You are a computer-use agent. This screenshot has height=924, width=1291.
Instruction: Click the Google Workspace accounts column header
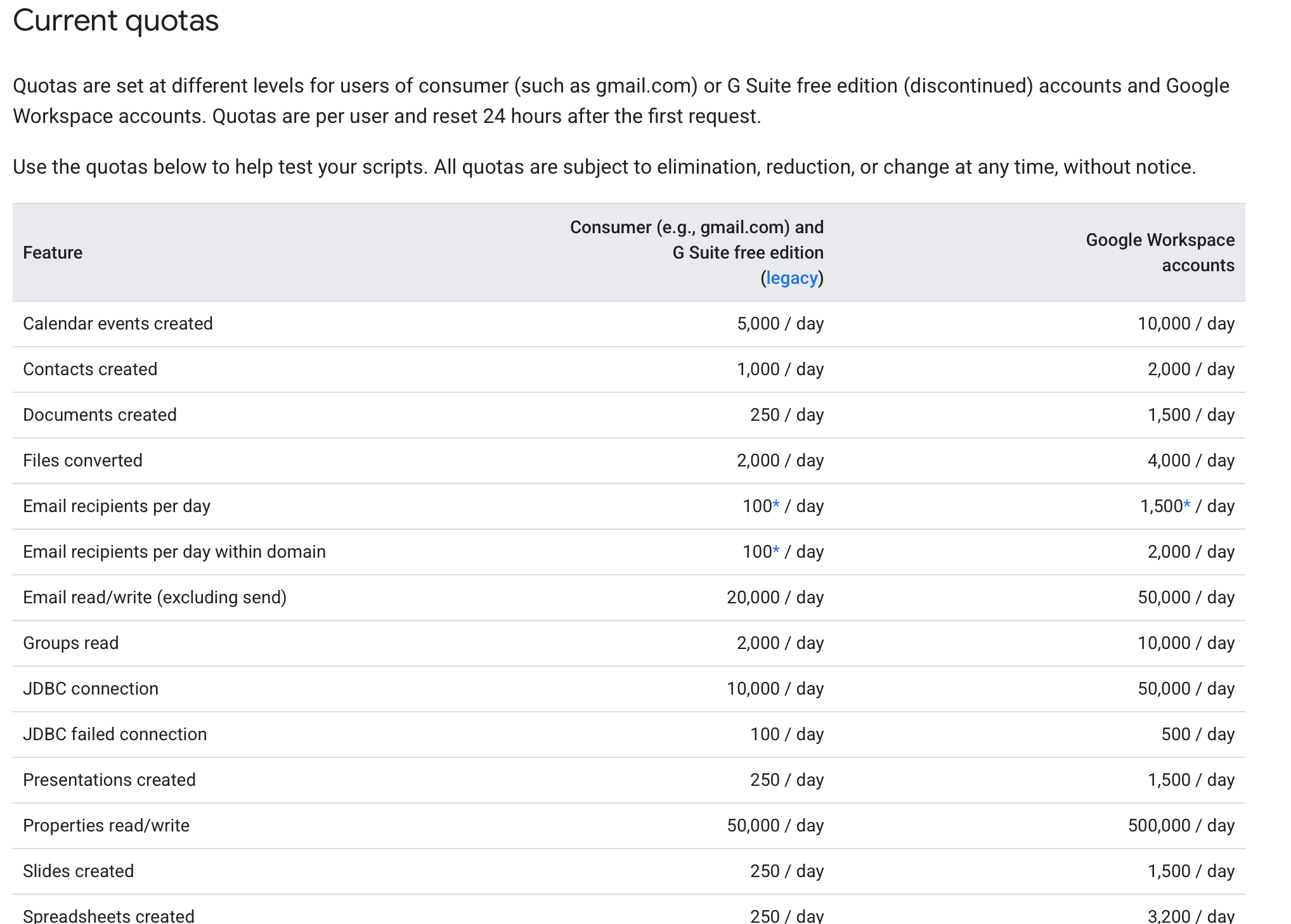[1160, 252]
